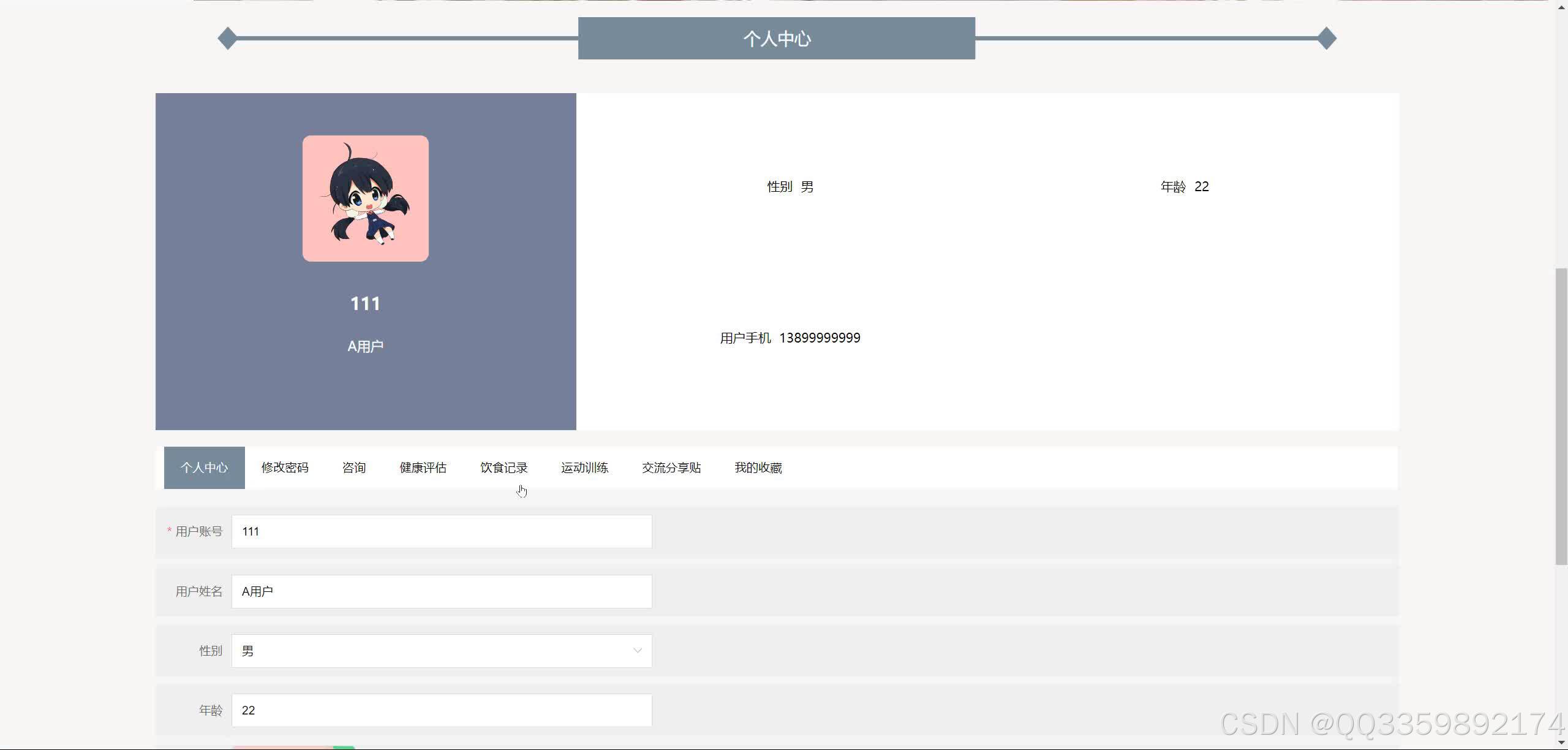Open the 健康评估 tab
The width and height of the screenshot is (1568, 750).
(x=423, y=468)
